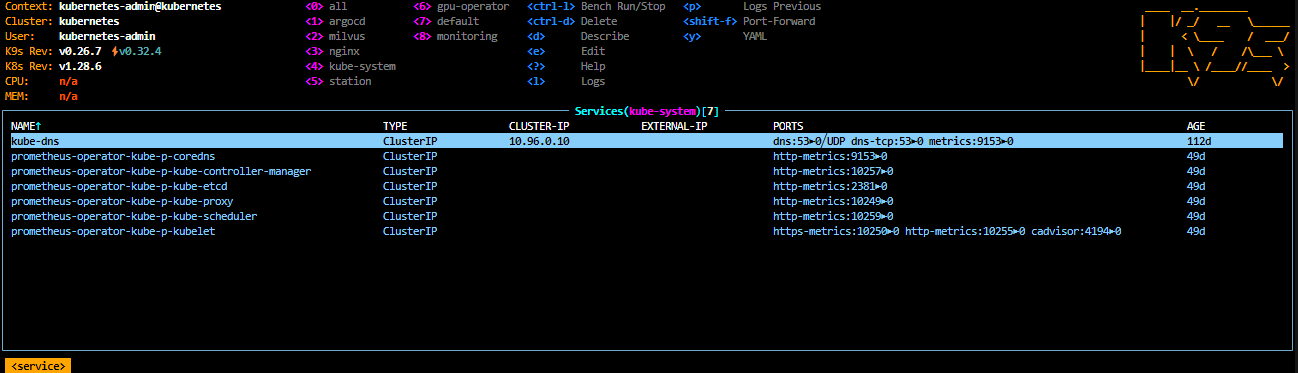Click http-metrics:10259 port entry
This screenshot has width=1298, height=373.
[833, 216]
